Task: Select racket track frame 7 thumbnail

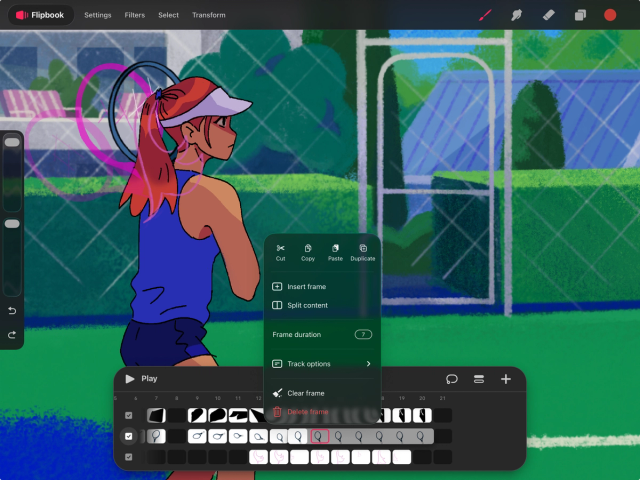Action: click(156, 436)
